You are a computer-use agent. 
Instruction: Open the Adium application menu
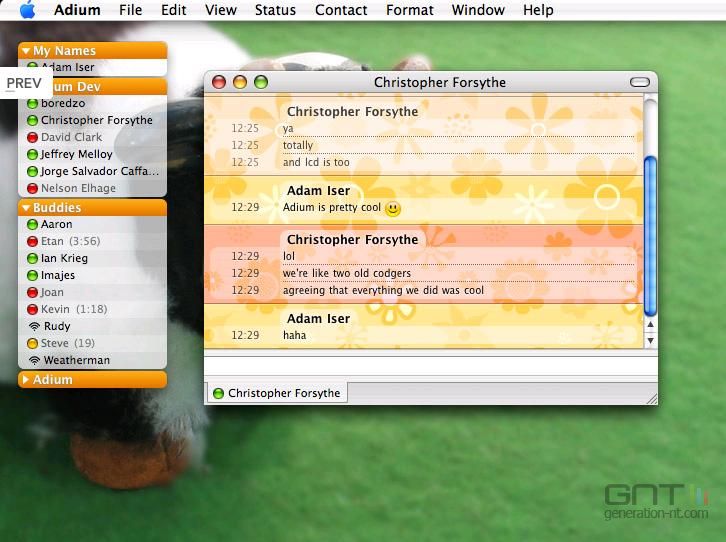(77, 10)
